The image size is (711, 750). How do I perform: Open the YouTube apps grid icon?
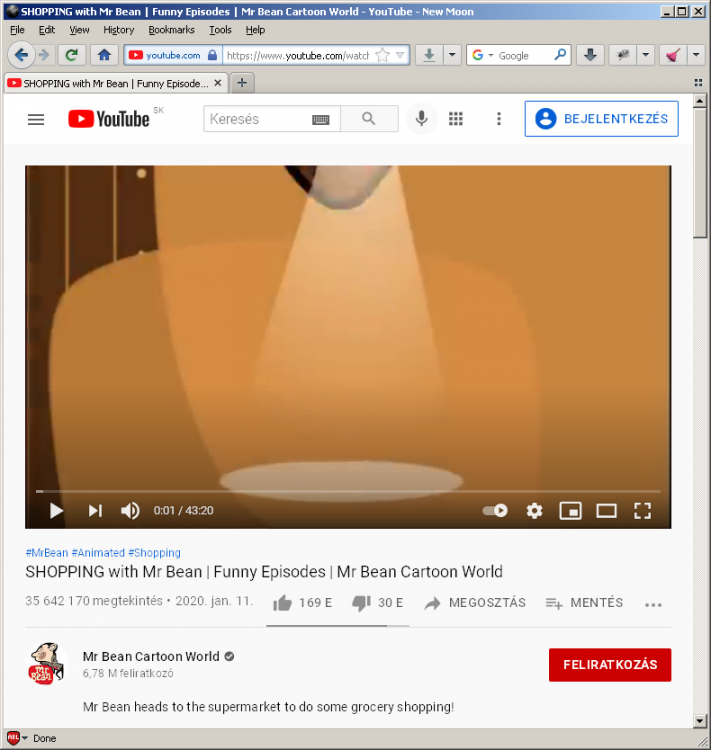455,119
